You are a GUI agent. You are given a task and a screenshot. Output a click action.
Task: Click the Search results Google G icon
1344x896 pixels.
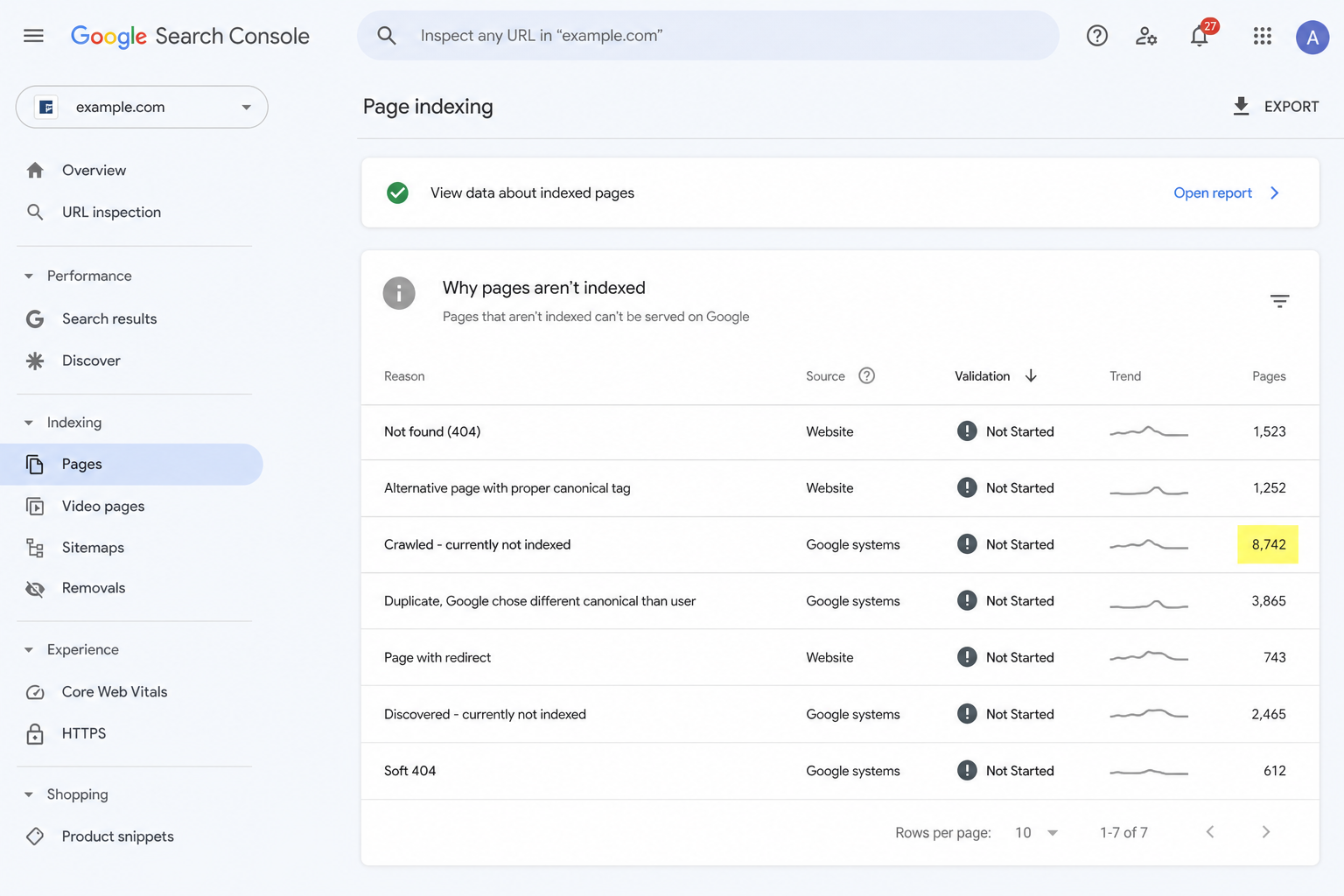(35, 318)
